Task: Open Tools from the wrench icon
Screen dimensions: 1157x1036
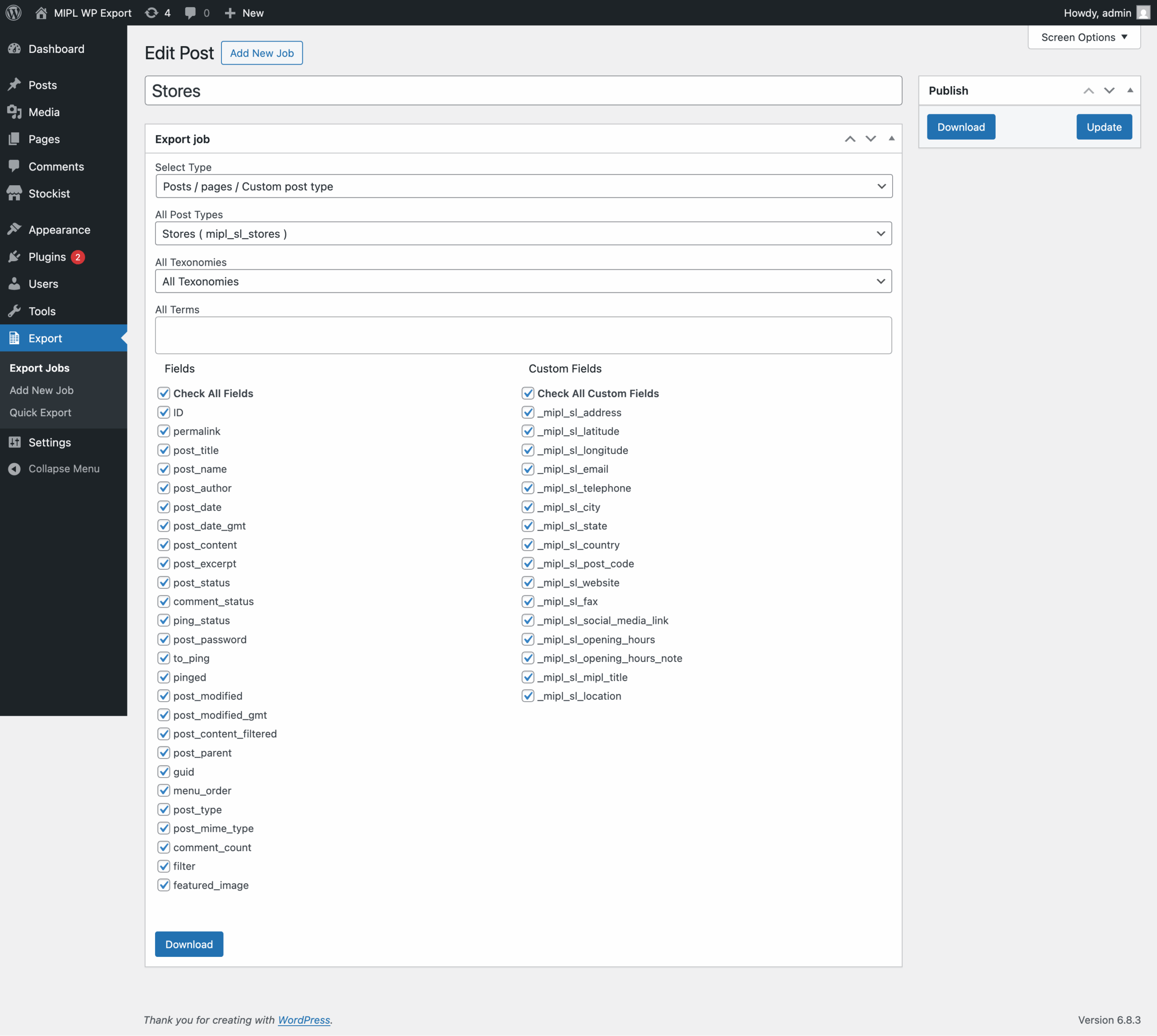Action: (15, 311)
